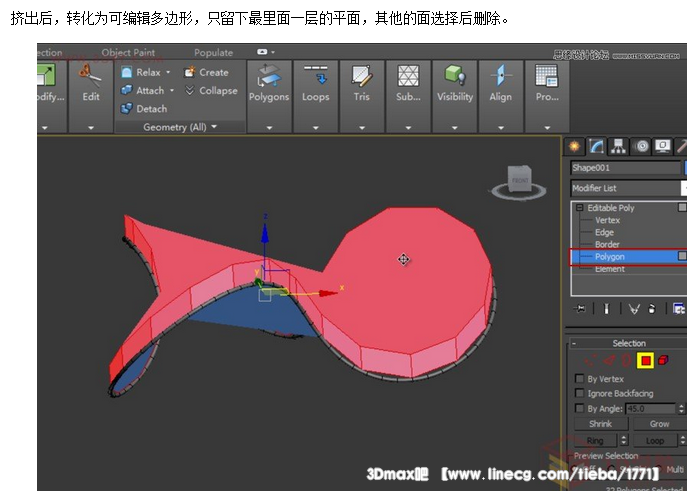Collapse the Selection rollout

point(628,343)
